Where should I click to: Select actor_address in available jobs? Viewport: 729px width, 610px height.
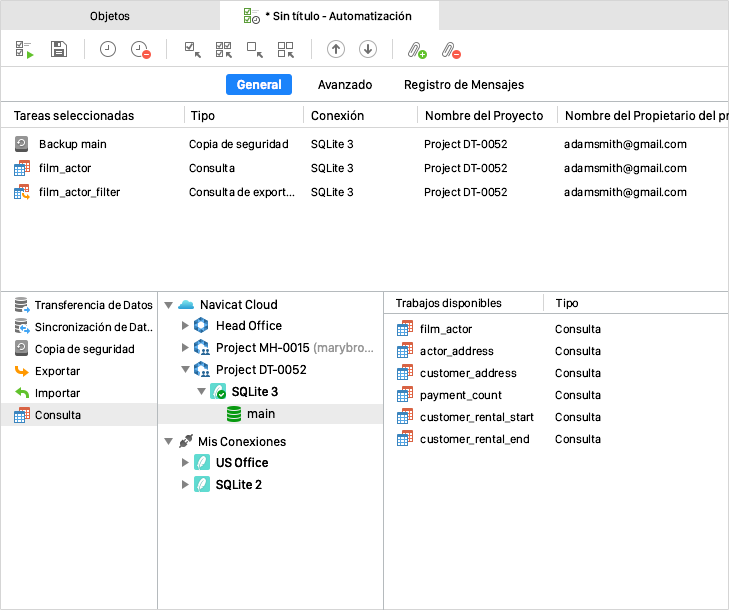(556, 351)
